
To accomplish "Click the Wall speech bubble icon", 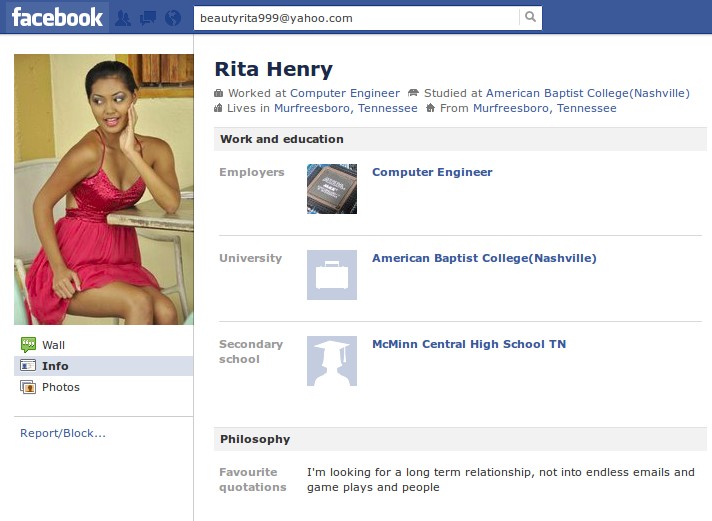I will 28,345.
